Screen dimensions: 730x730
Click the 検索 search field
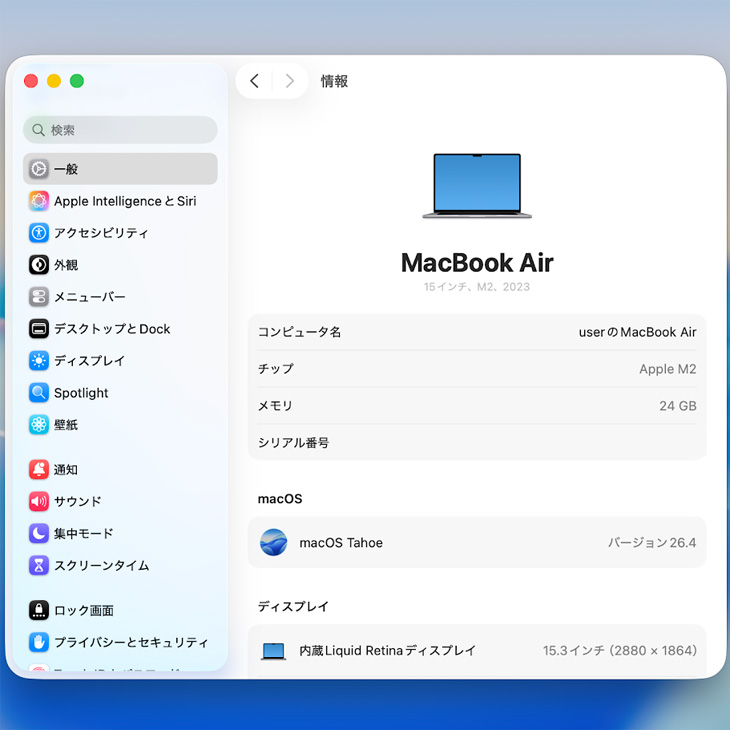coord(120,130)
